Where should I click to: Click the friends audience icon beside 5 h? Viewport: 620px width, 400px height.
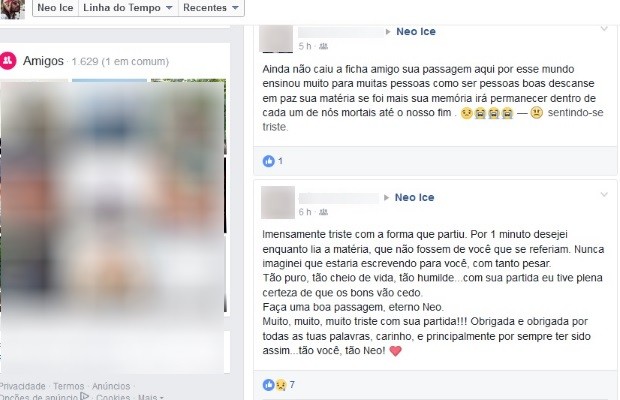323,46
